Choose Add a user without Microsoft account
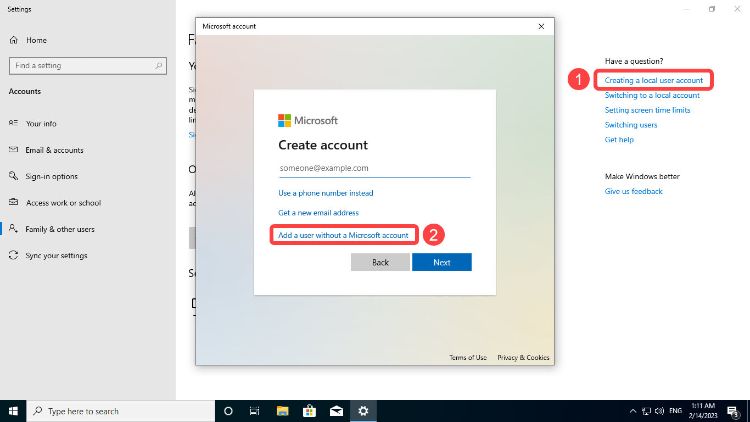The image size is (750, 422). pos(344,234)
